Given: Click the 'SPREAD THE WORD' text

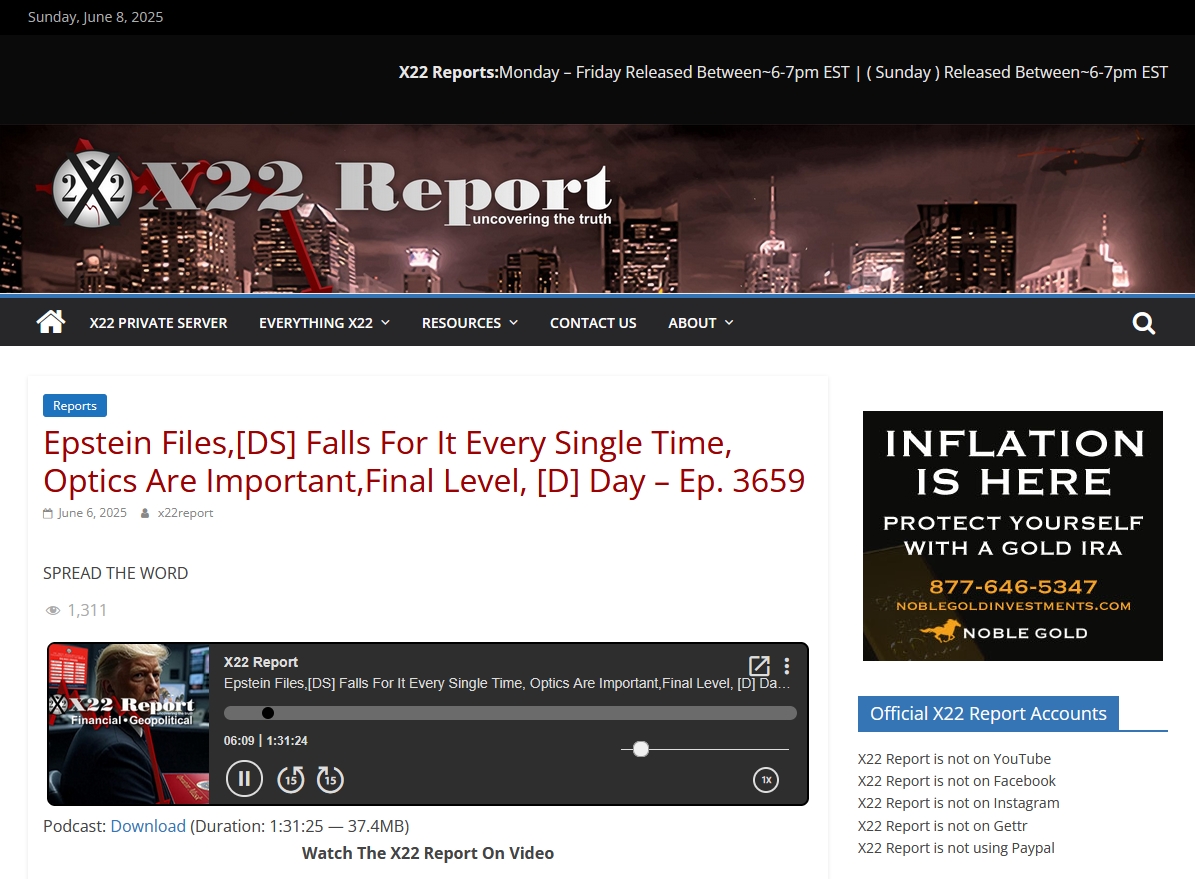Looking at the screenshot, I should point(115,573).
